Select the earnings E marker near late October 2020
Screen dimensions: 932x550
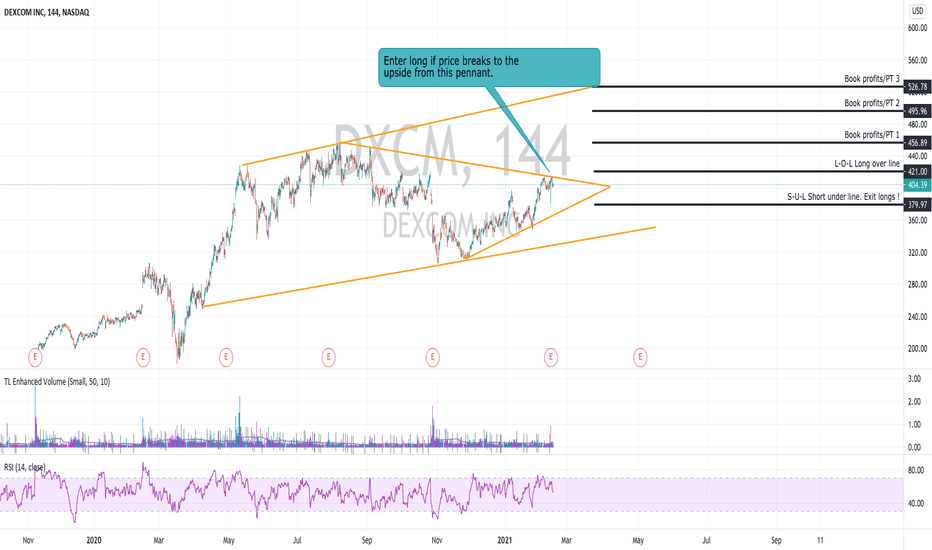tap(433, 357)
